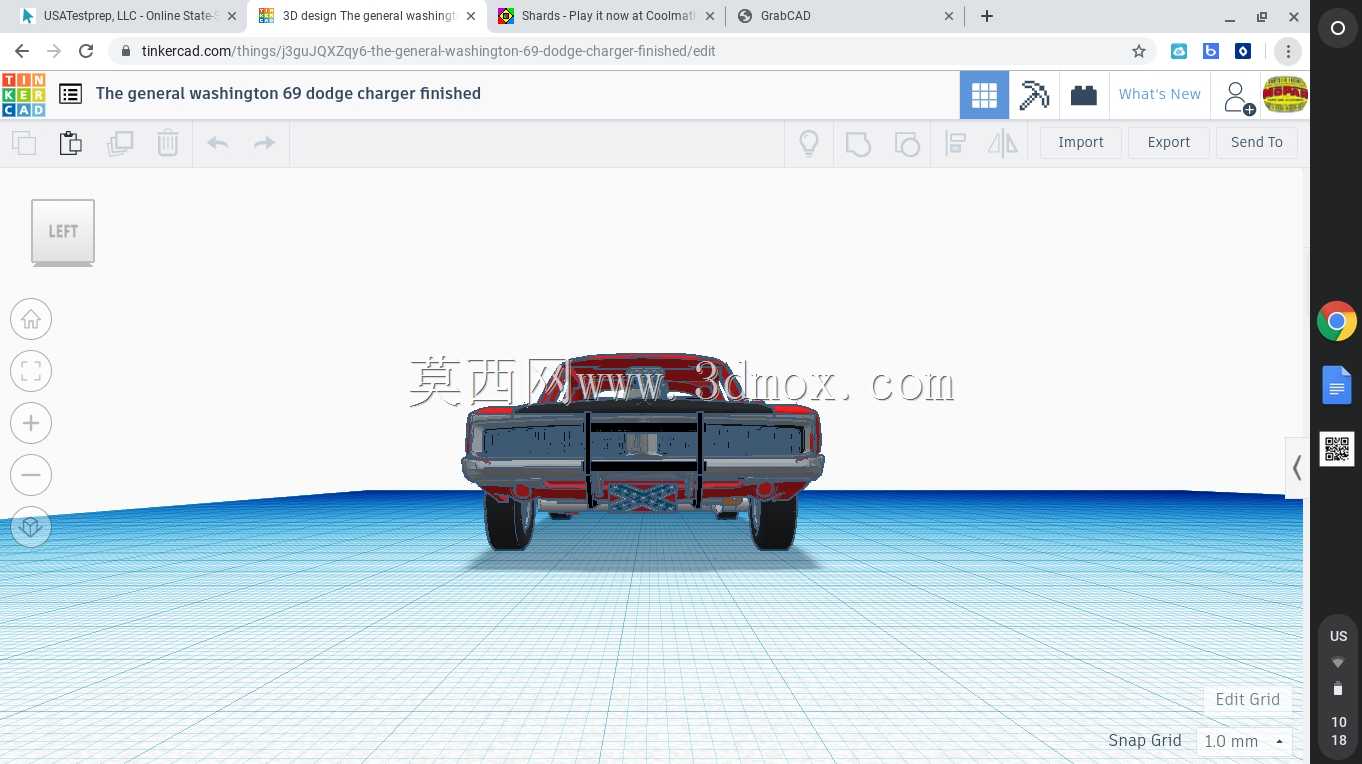The width and height of the screenshot is (1362, 764).
Task: Expand the collapsed shapes side panel
Action: coord(1296,467)
